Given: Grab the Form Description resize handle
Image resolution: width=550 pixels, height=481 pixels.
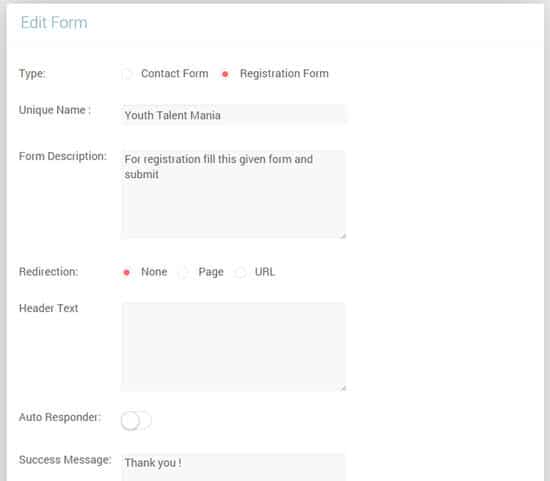Looking at the screenshot, I should coord(343,236).
